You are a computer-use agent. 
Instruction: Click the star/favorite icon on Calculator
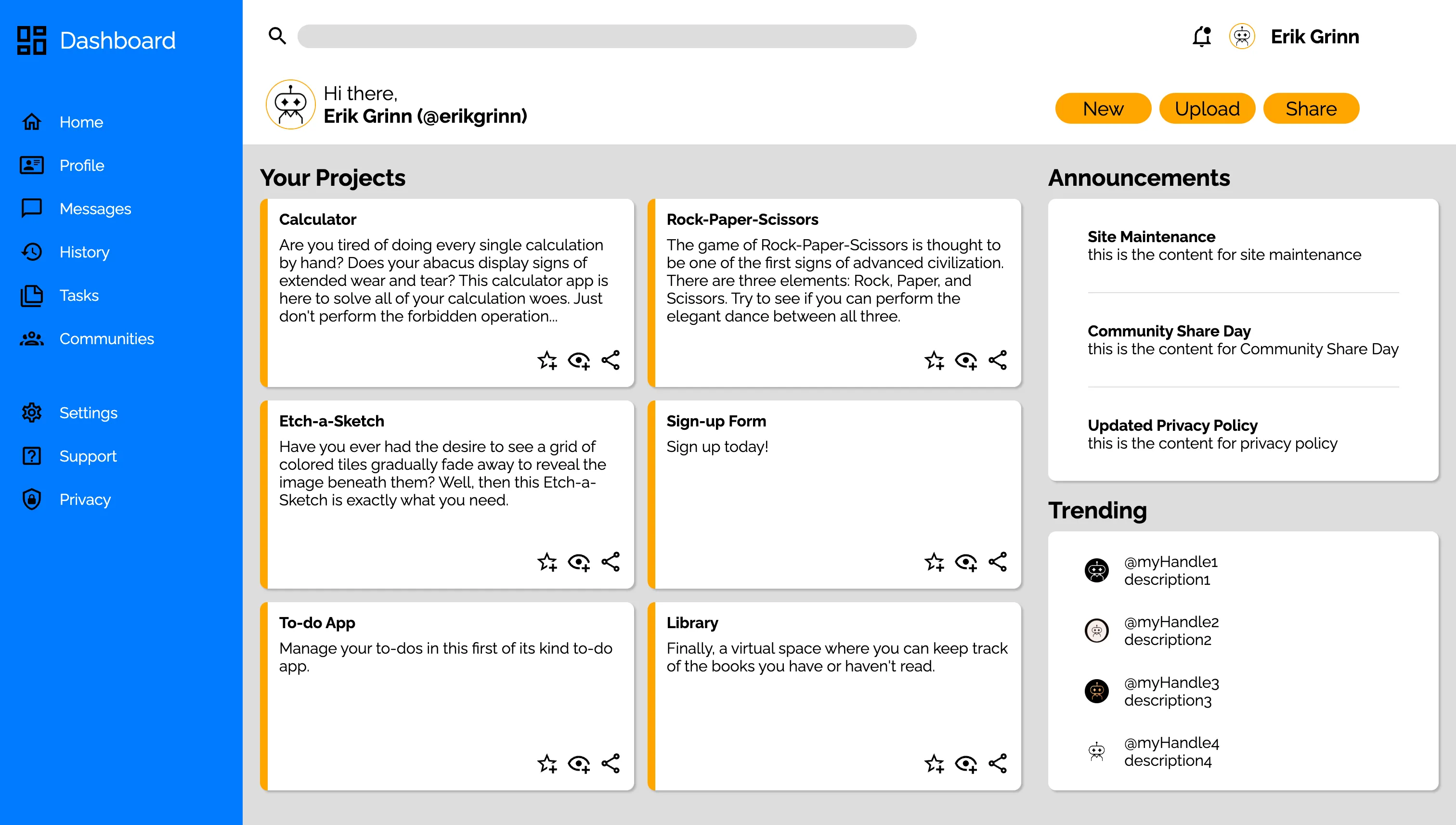coord(548,359)
